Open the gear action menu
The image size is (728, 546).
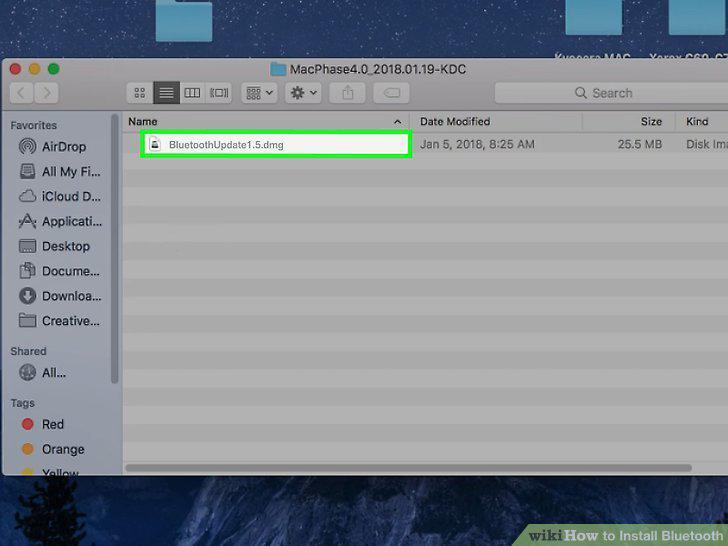pyautogui.click(x=303, y=93)
